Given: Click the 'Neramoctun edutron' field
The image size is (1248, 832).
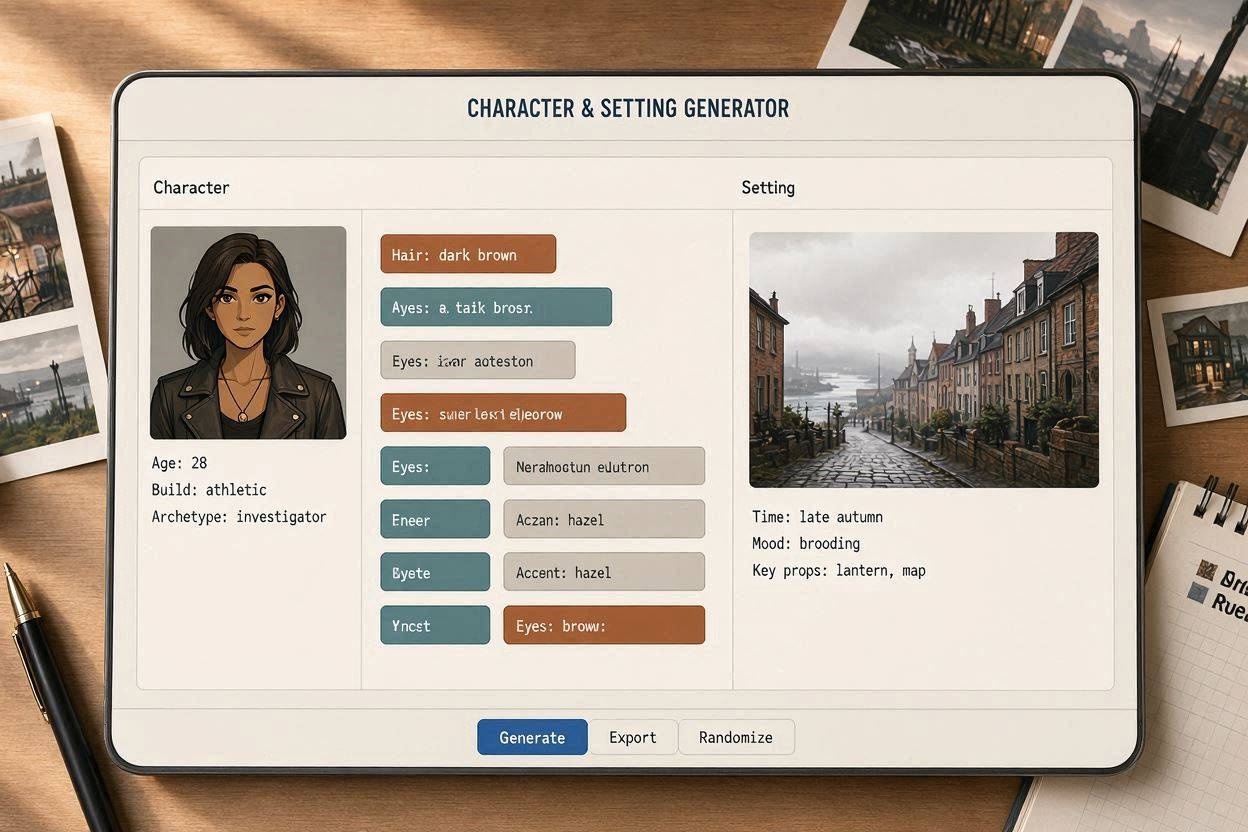Looking at the screenshot, I should pos(604,466).
